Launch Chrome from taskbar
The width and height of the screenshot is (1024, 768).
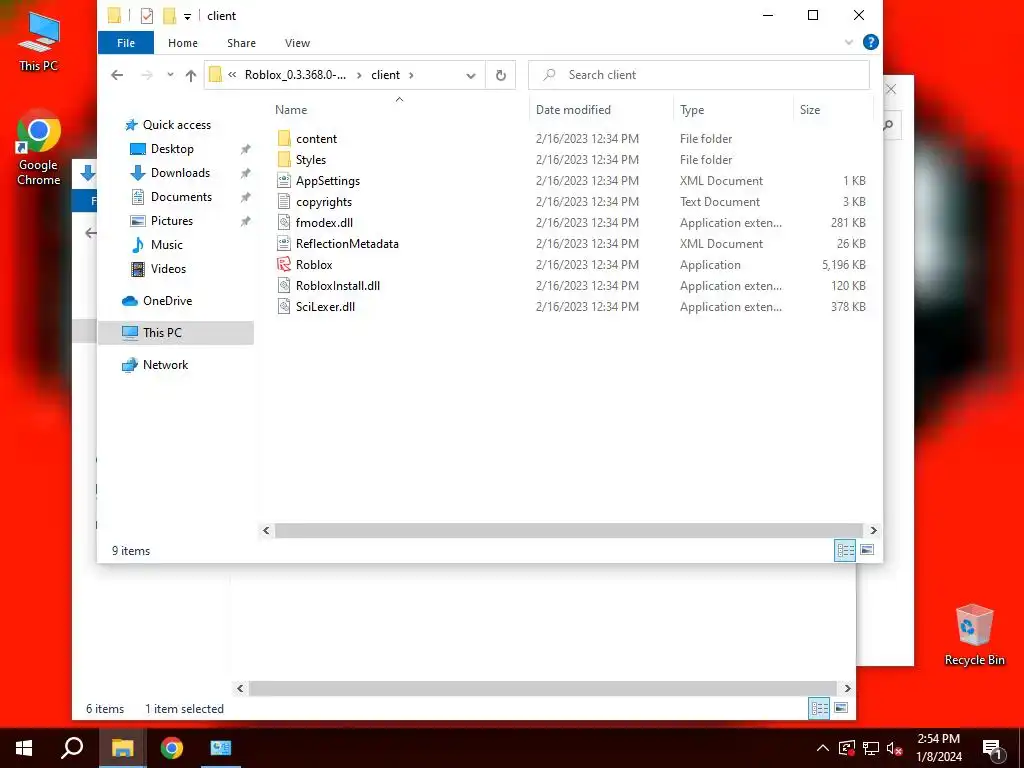tap(172, 748)
